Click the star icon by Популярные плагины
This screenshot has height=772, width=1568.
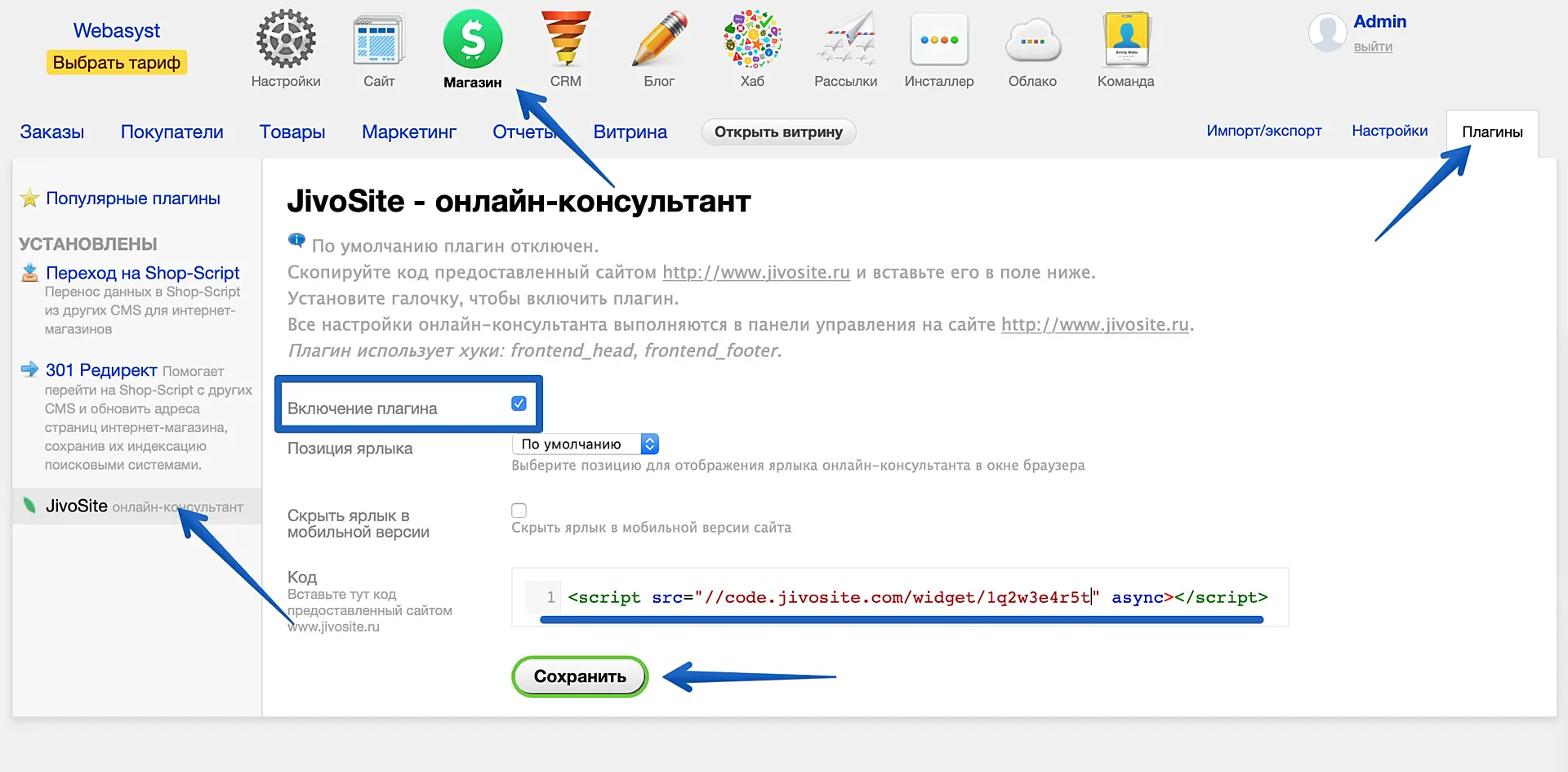(30, 199)
